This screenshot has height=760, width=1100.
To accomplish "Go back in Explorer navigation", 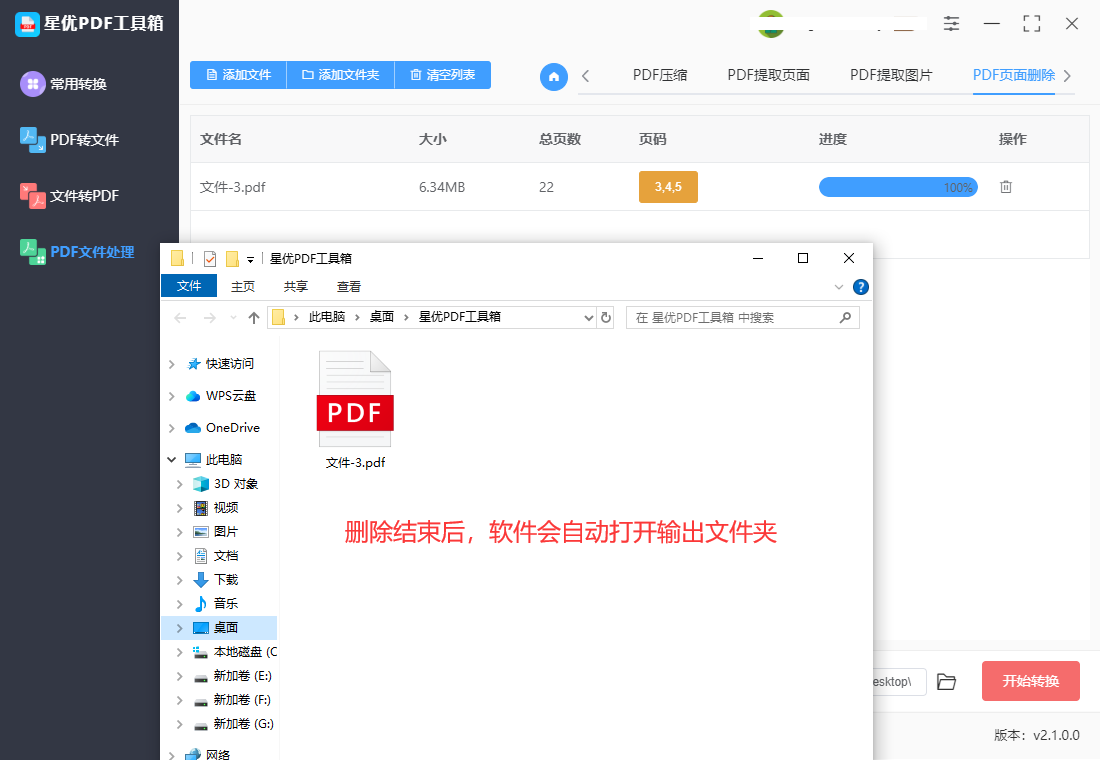I will tap(180, 318).
